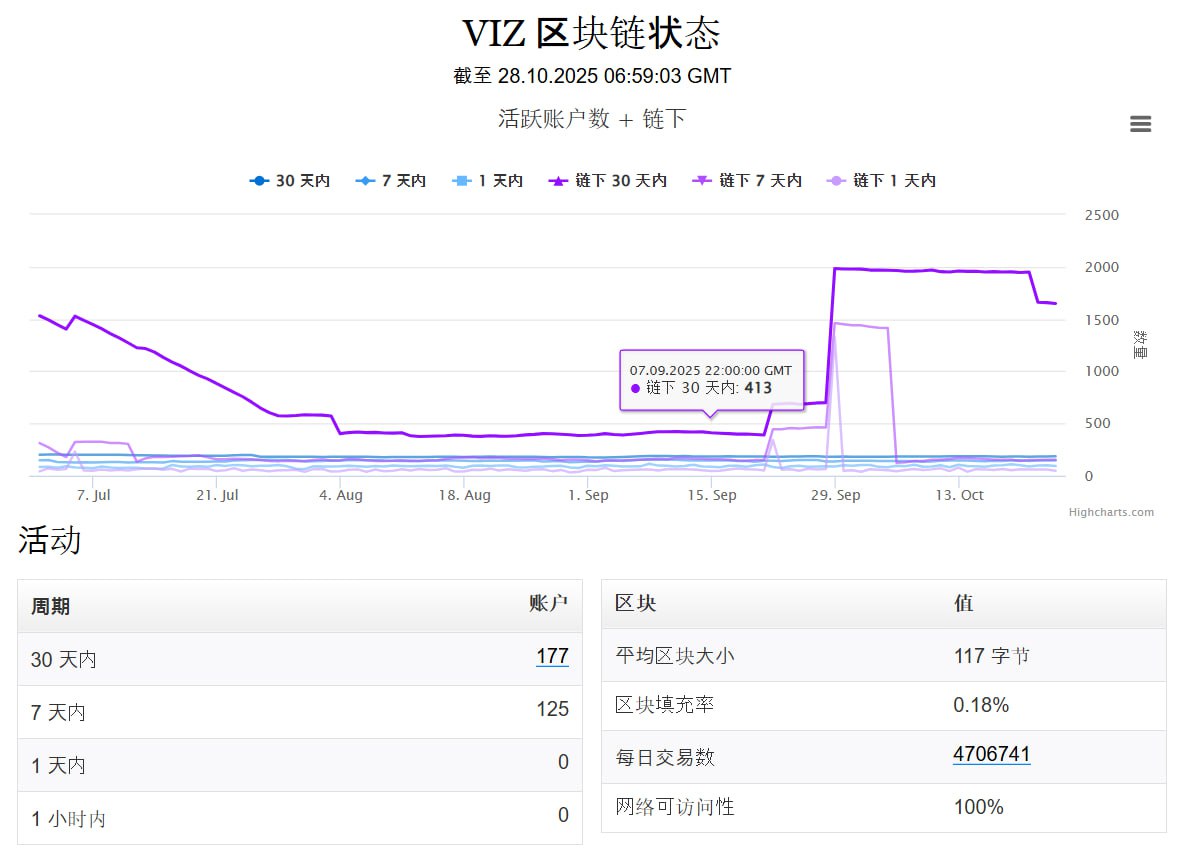Click the VIZ 区块链状态 page title

pyautogui.click(x=590, y=34)
